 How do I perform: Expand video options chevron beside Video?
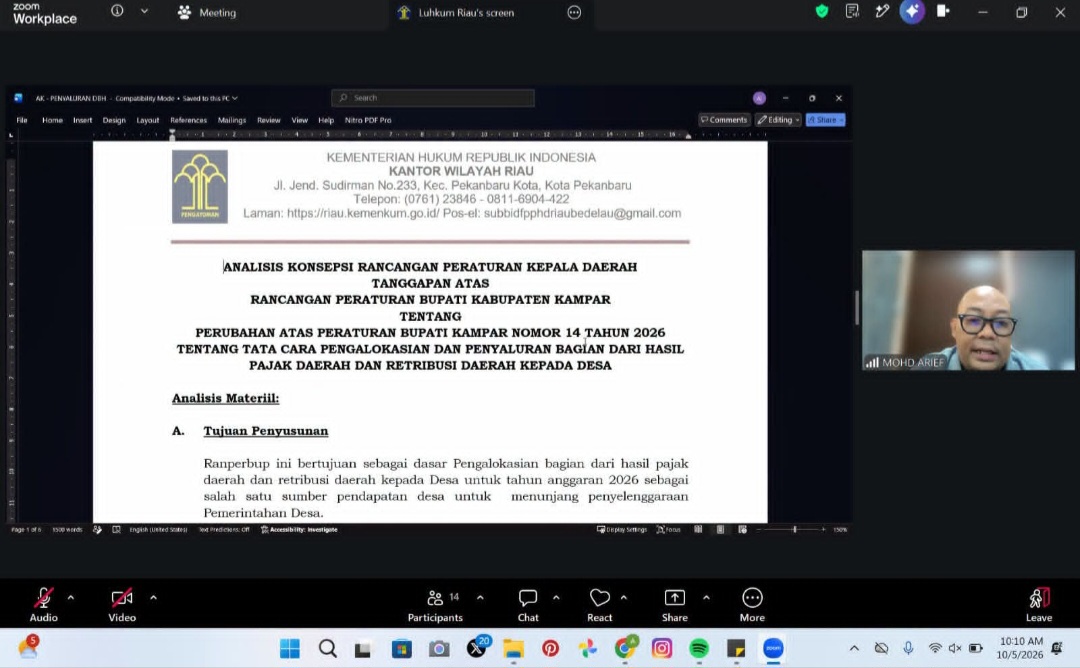pos(153,598)
